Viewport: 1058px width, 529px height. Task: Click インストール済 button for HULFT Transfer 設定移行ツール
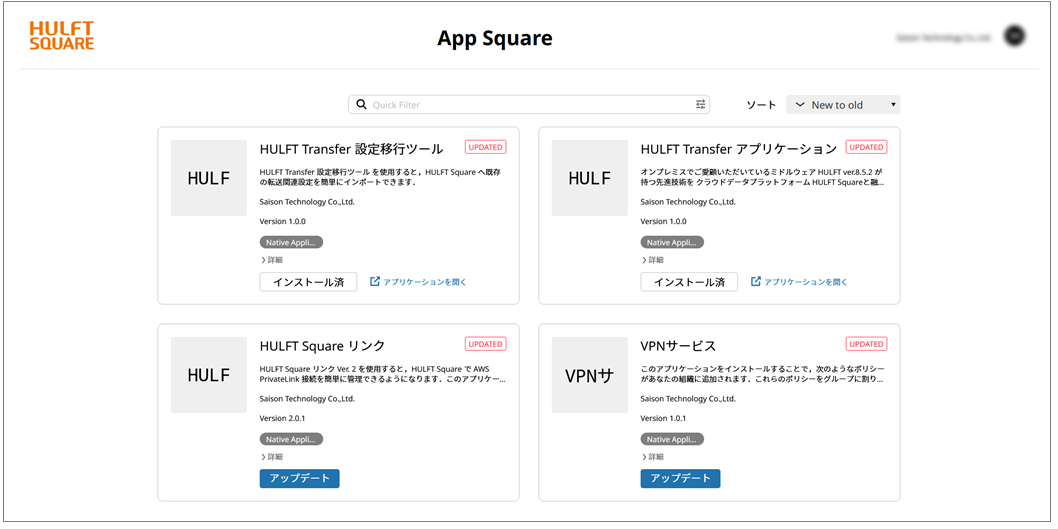[308, 282]
